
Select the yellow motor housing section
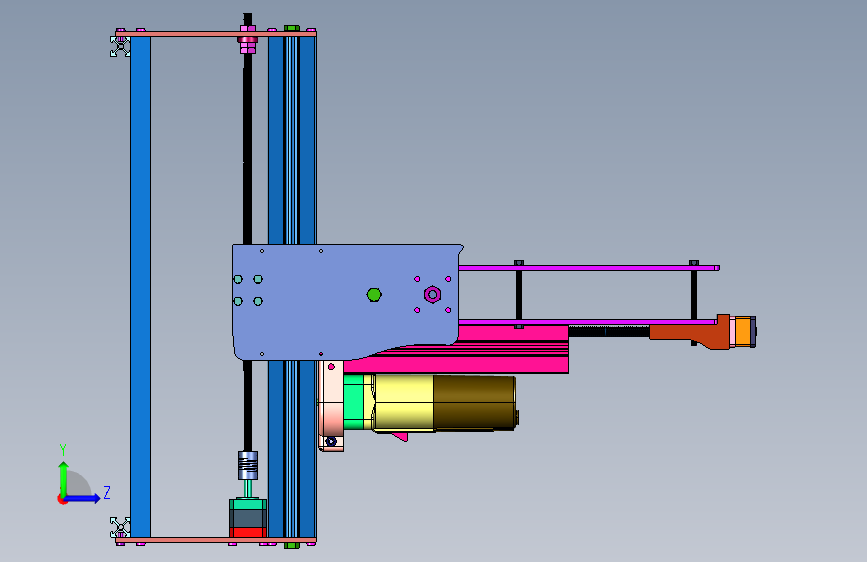click(x=405, y=403)
